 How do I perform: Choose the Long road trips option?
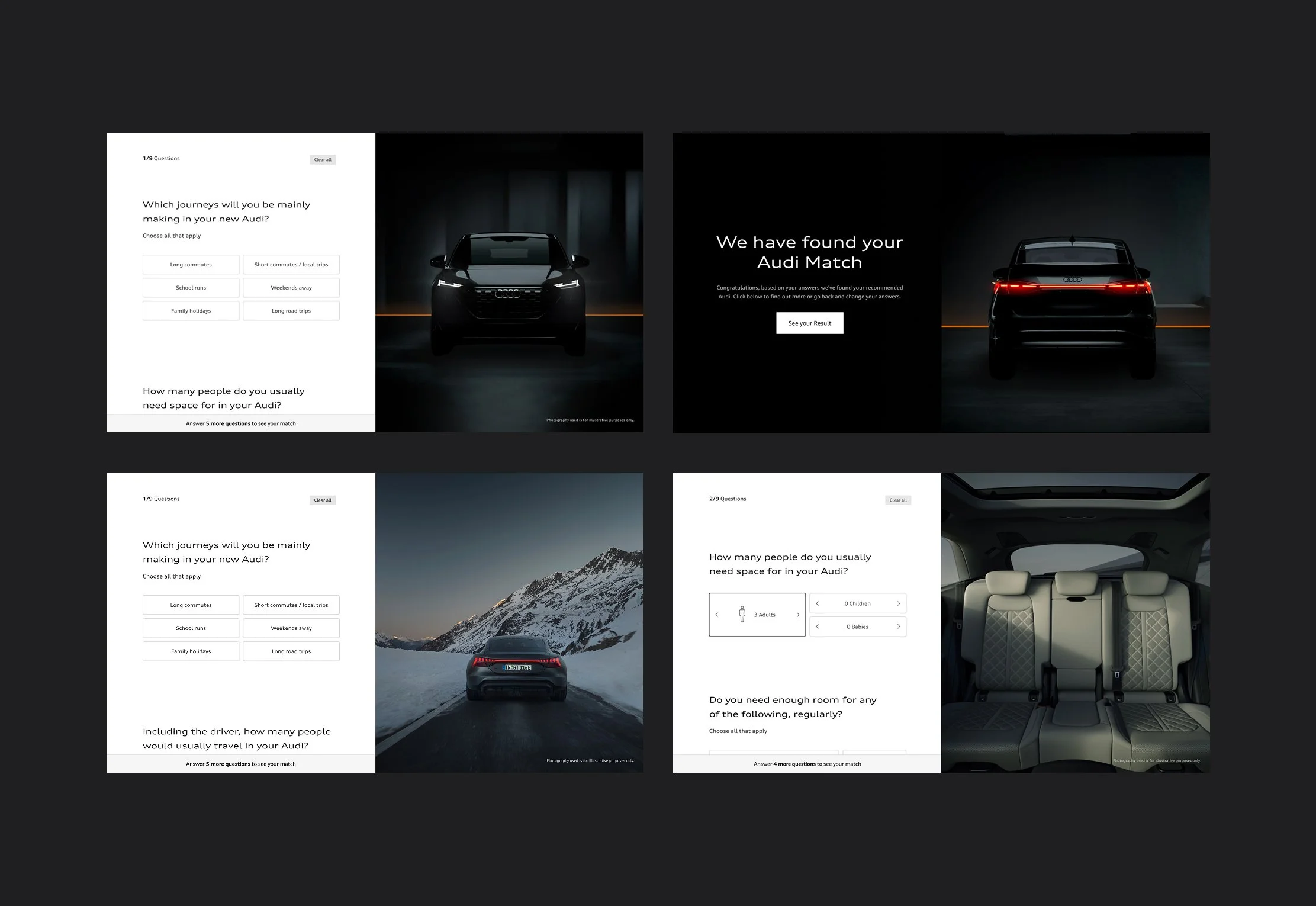tap(291, 310)
